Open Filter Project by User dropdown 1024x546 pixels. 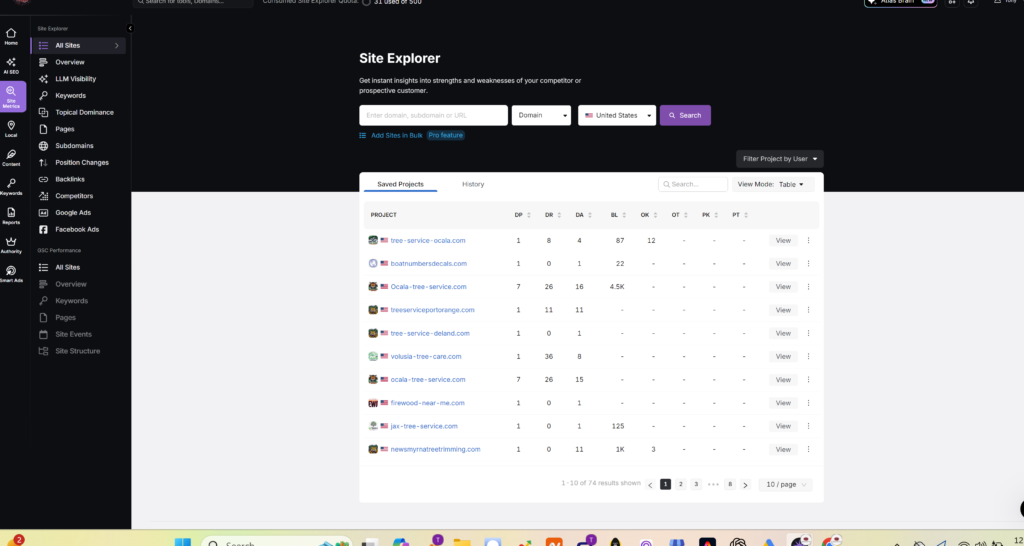[780, 159]
